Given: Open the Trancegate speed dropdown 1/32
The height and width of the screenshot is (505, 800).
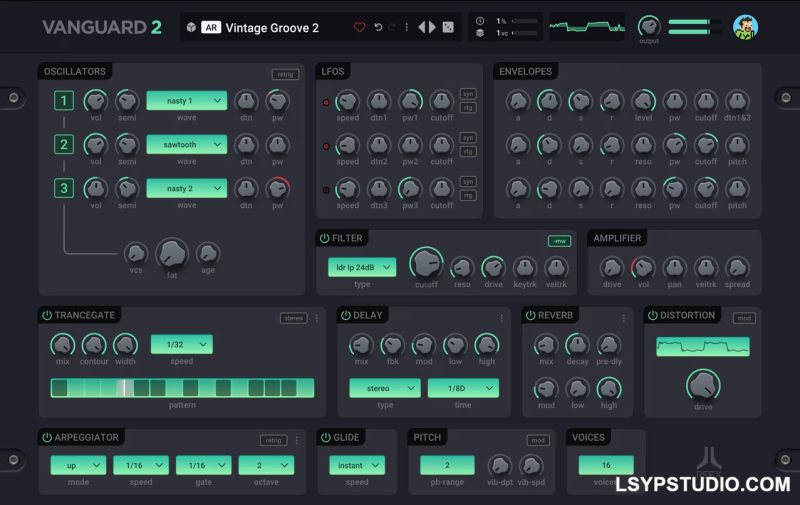Looking at the screenshot, I should (182, 344).
